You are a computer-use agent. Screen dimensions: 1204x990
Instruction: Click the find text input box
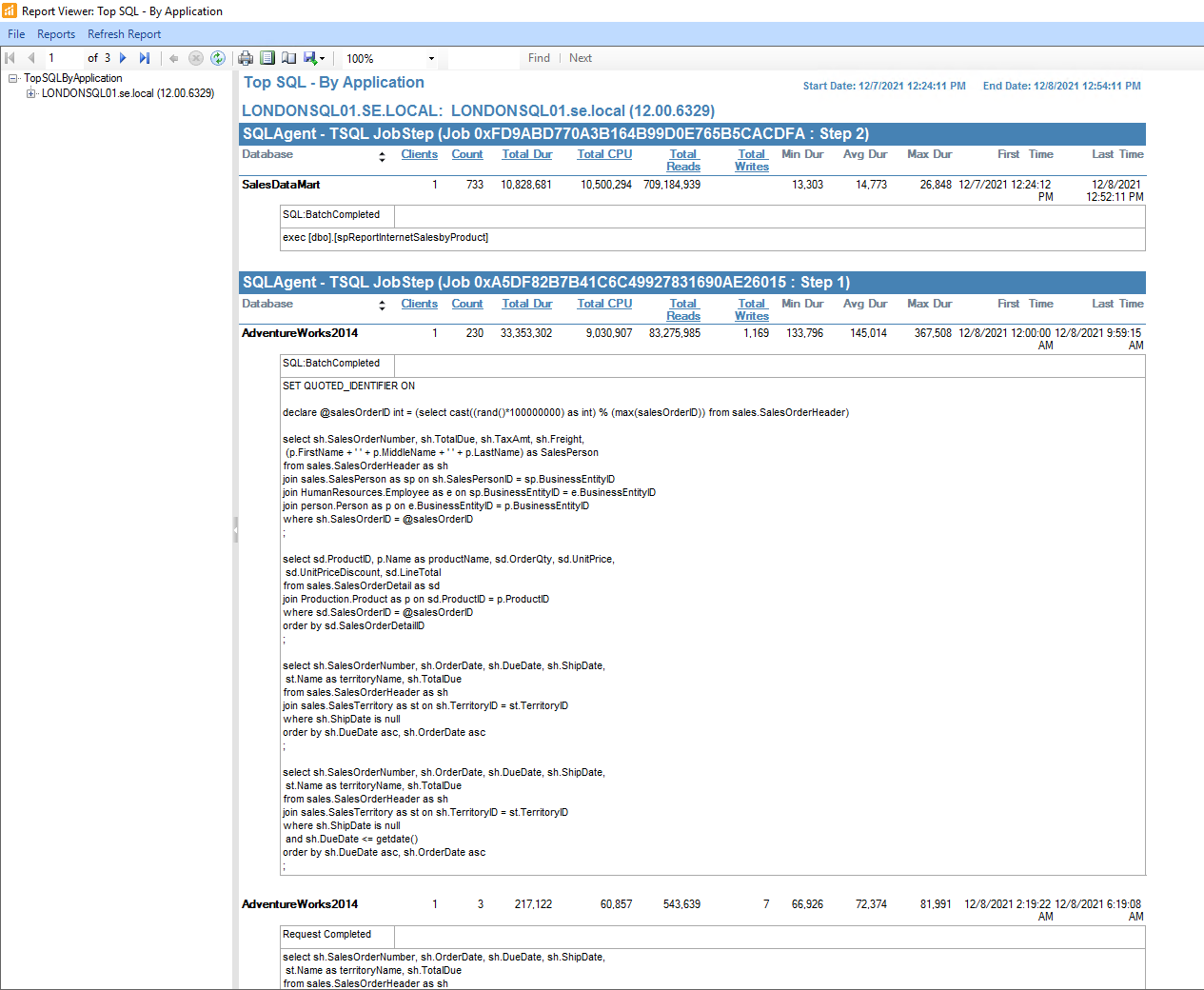(484, 58)
